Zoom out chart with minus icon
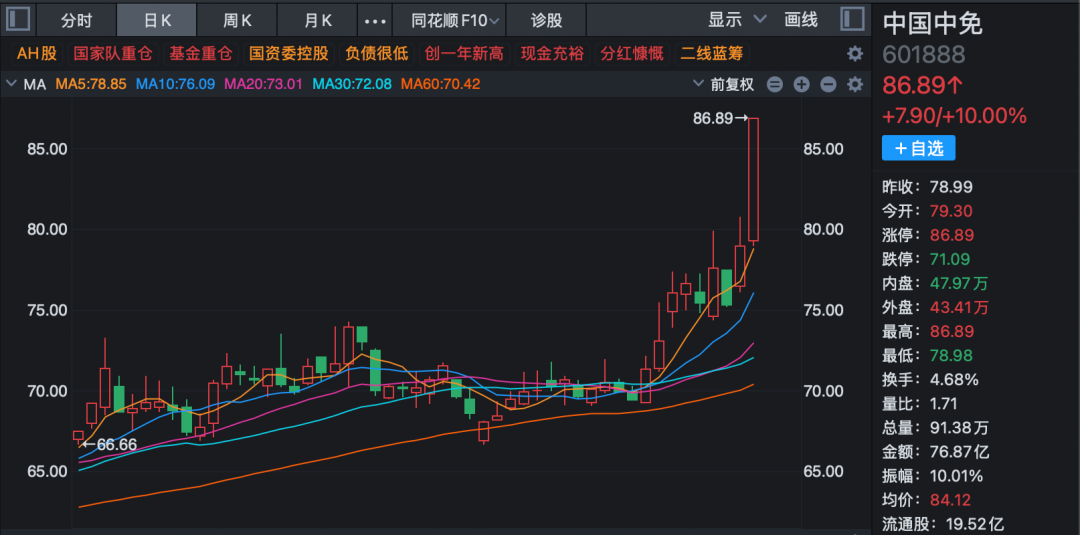Image resolution: width=1080 pixels, height=535 pixels. point(775,85)
